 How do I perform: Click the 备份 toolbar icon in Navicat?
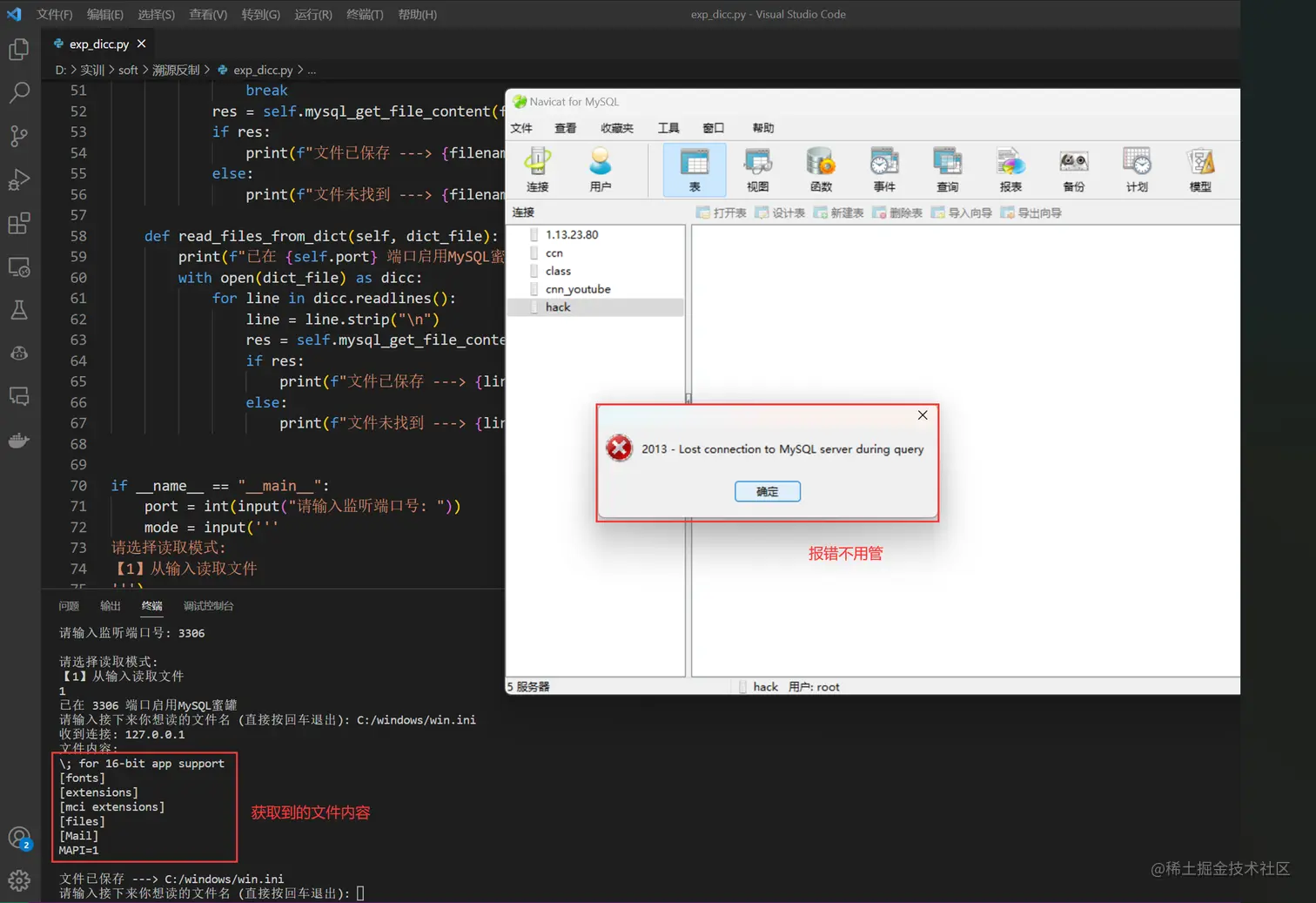(x=1074, y=170)
